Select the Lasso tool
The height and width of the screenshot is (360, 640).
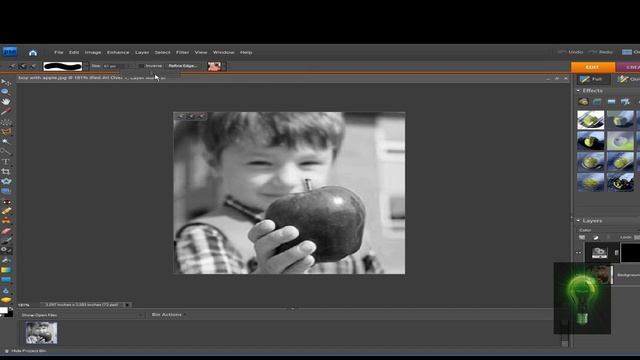click(x=6, y=131)
